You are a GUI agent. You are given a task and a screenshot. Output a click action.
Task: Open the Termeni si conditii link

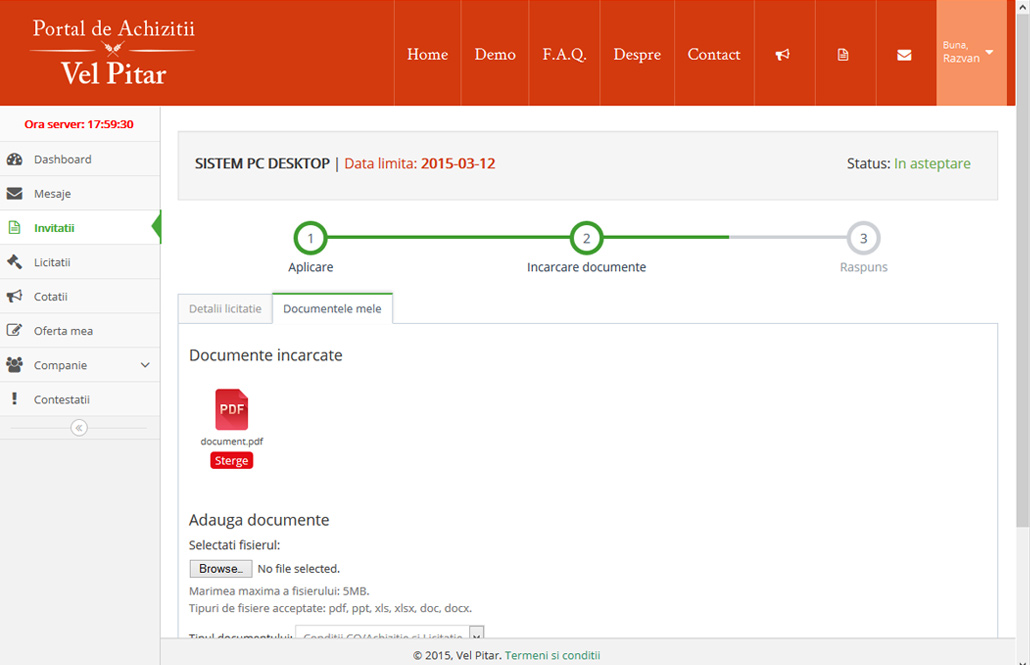point(552,655)
